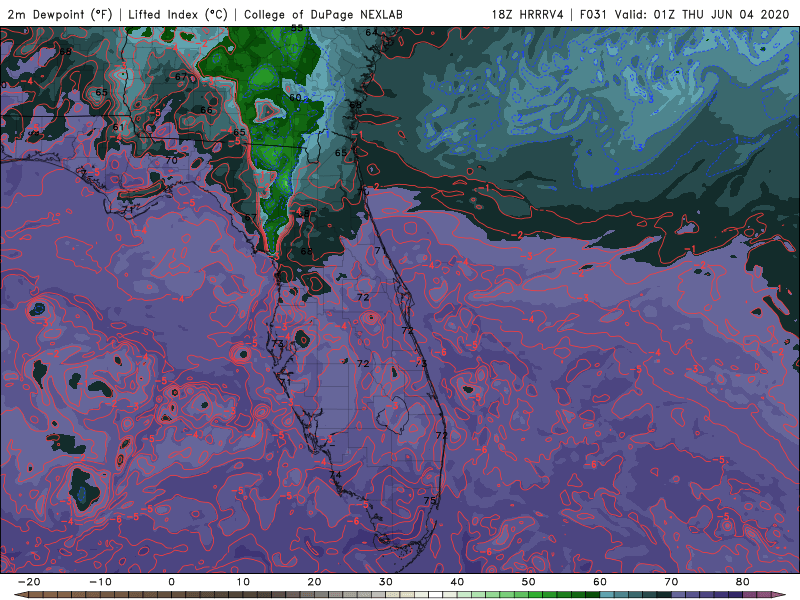Image resolution: width=800 pixels, height=600 pixels.
Task: Click the 55 dewpoint value at the map top
Action: tap(297, 28)
